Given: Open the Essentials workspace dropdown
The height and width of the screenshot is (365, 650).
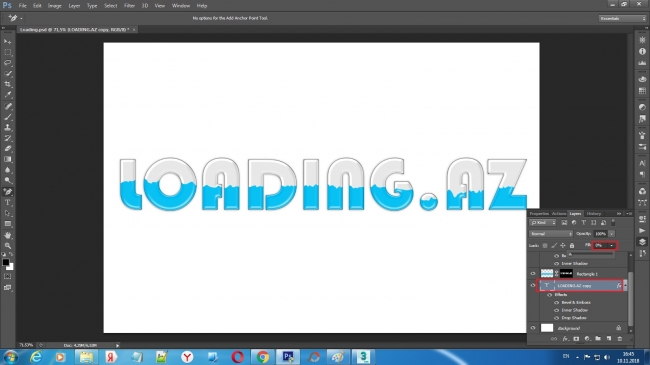Looking at the screenshot, I should pos(622,19).
